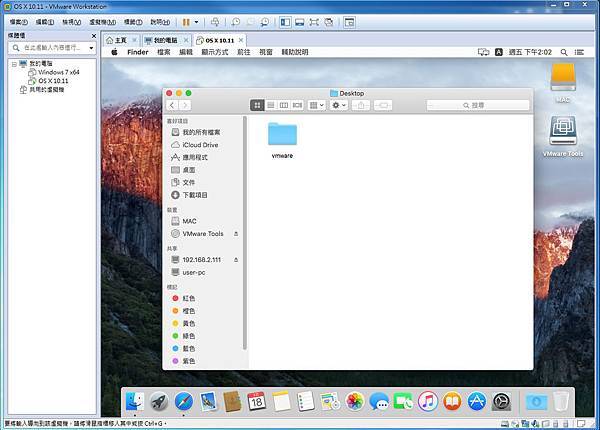
Task: Eject the 192.168.2.111 shared server
Action: point(236,260)
